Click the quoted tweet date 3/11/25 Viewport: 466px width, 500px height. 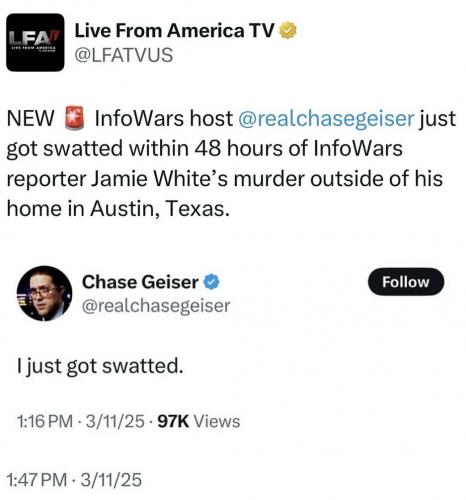(x=115, y=421)
